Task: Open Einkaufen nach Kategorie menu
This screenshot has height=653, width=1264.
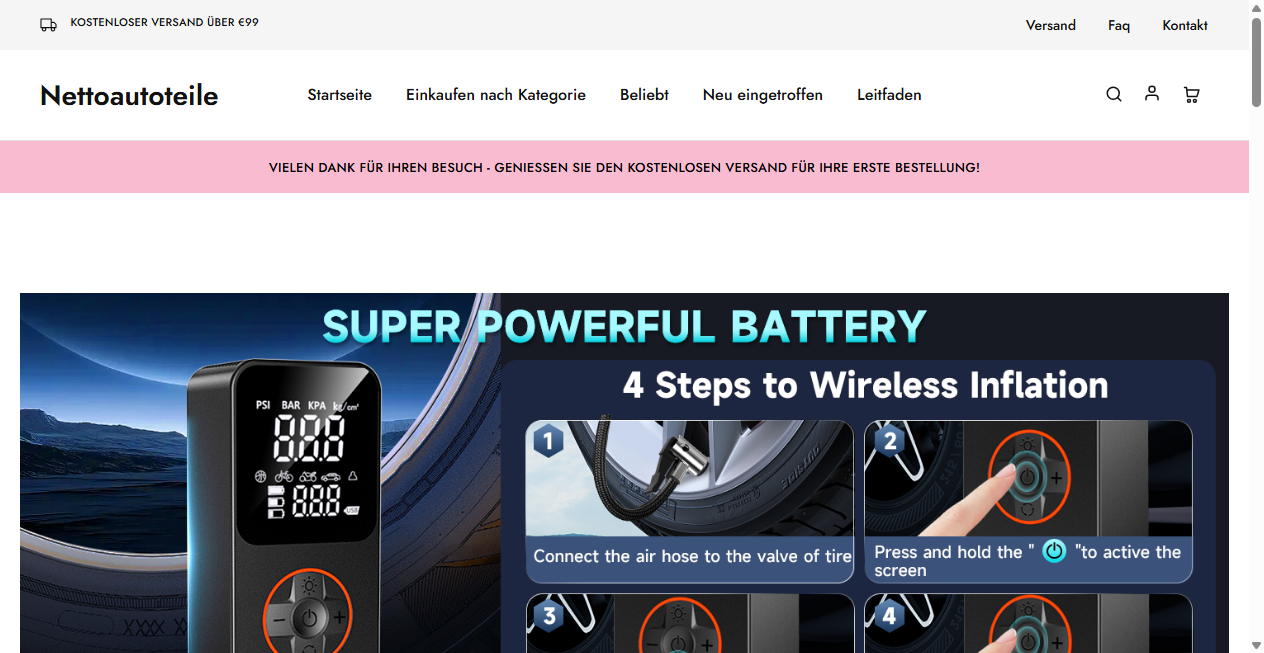Action: point(496,95)
